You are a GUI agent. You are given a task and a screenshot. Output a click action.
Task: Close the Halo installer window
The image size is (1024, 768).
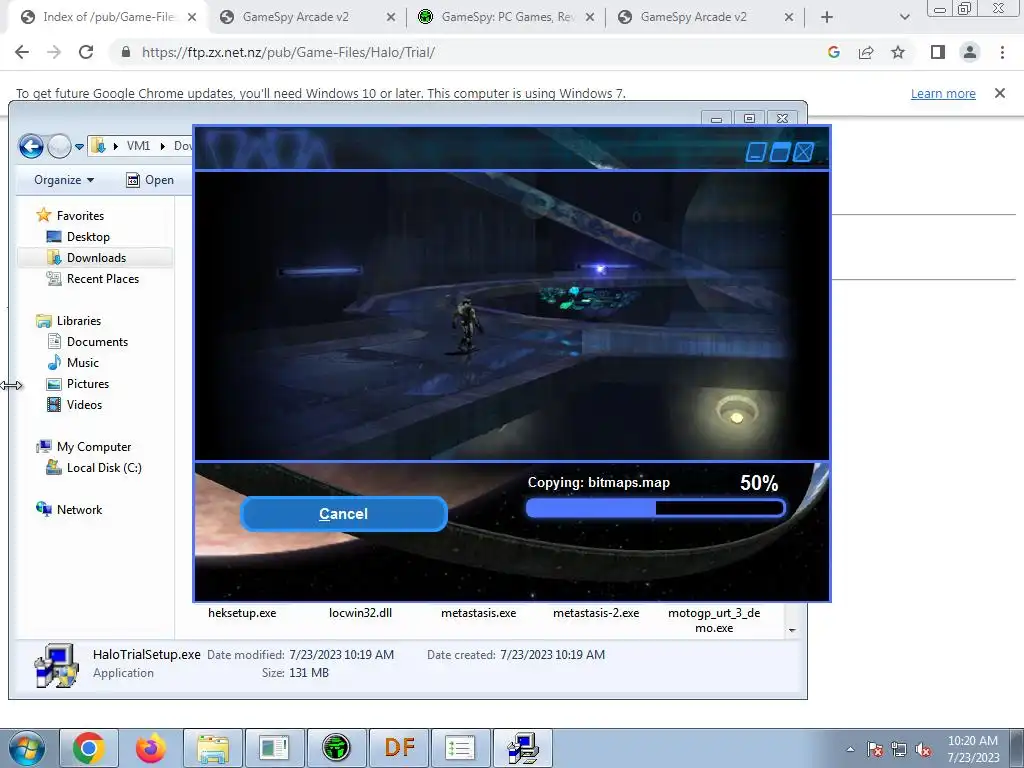pos(803,152)
